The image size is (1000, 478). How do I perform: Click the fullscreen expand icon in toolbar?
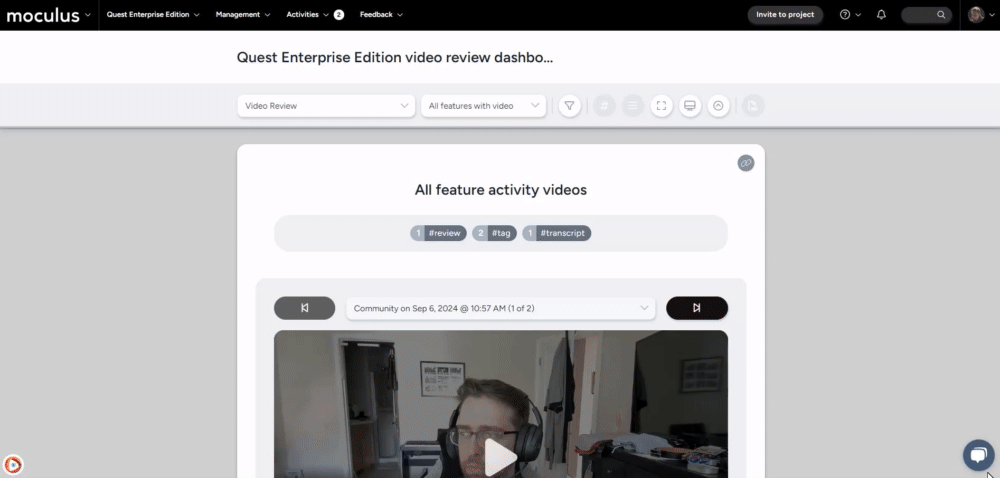(661, 105)
